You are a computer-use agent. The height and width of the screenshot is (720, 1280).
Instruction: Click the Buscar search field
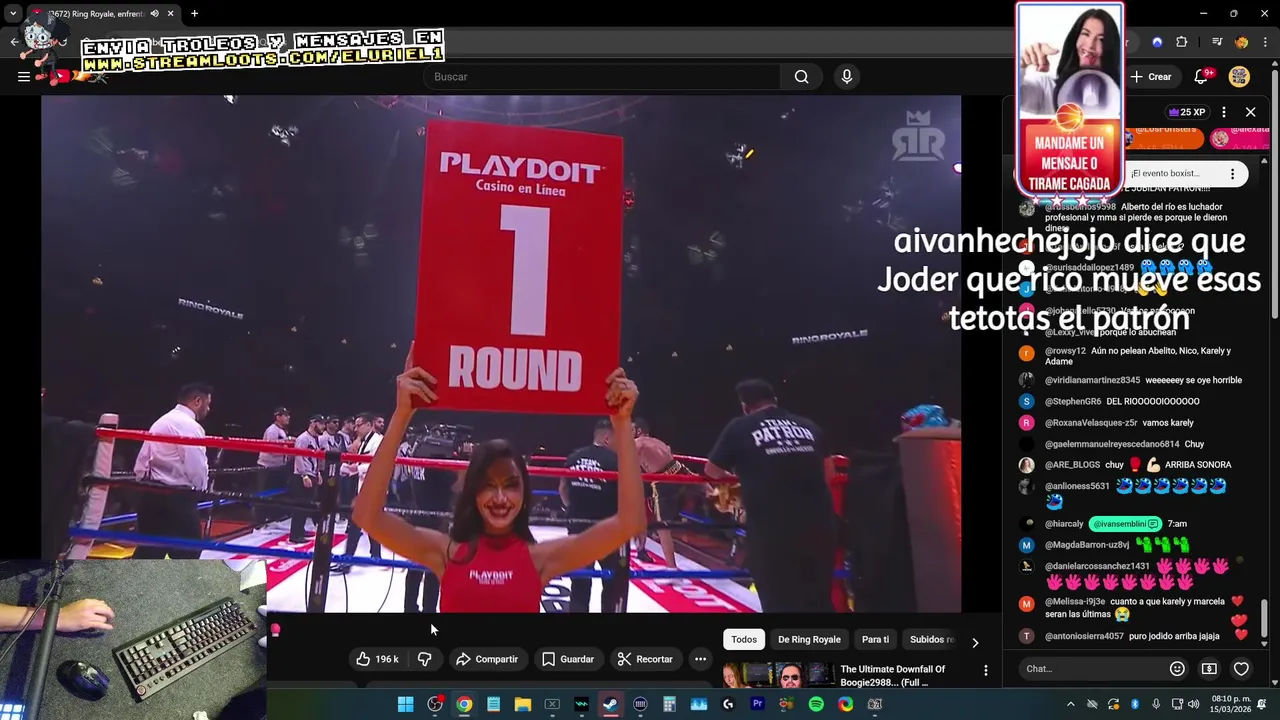coord(603,77)
